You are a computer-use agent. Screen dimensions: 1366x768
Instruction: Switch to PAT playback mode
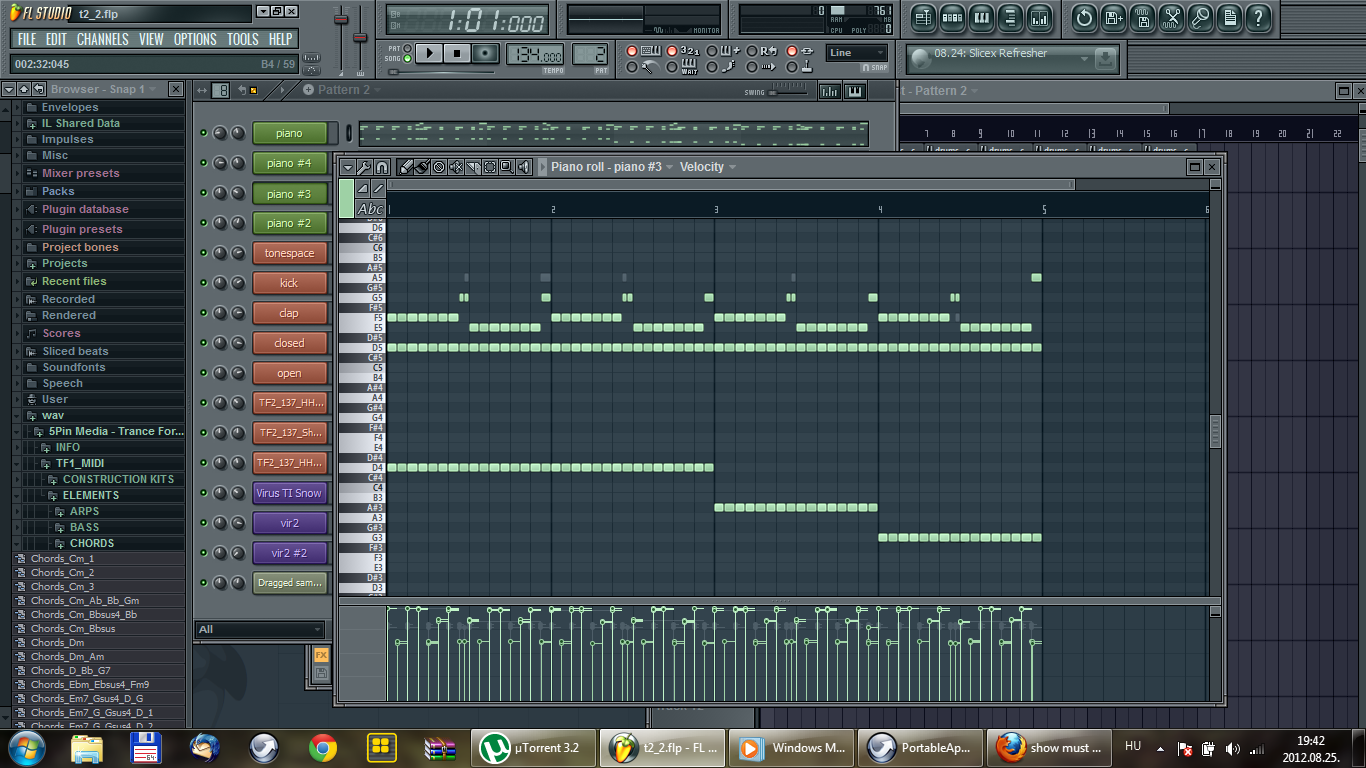[x=407, y=48]
